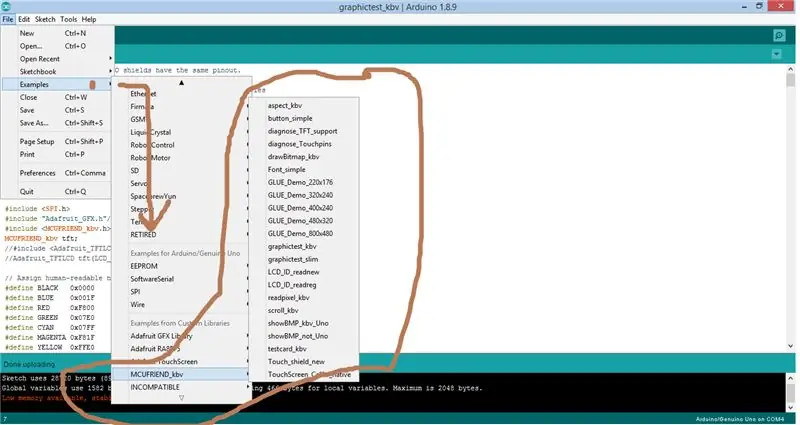
Task: Choose Open... from the File menu
Action: (58, 46)
